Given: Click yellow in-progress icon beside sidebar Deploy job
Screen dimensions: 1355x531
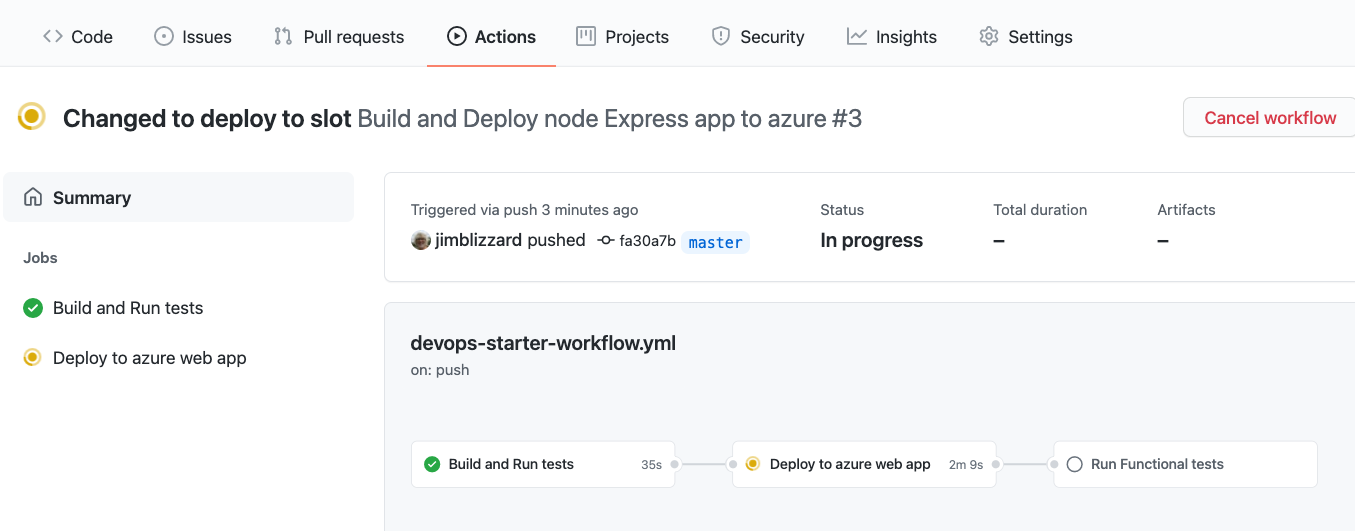Looking at the screenshot, I should [x=33, y=357].
